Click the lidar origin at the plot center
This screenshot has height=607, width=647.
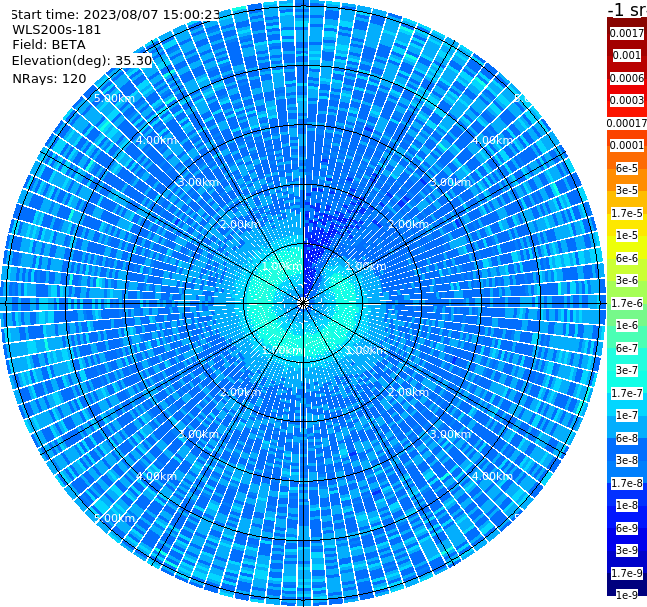coord(303,303)
